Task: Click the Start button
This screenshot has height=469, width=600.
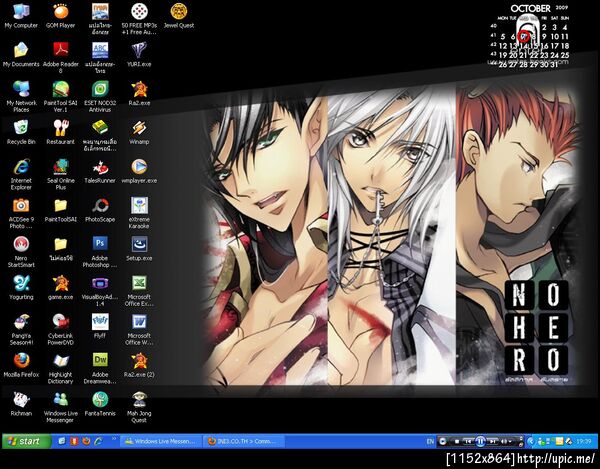Action: [26, 441]
